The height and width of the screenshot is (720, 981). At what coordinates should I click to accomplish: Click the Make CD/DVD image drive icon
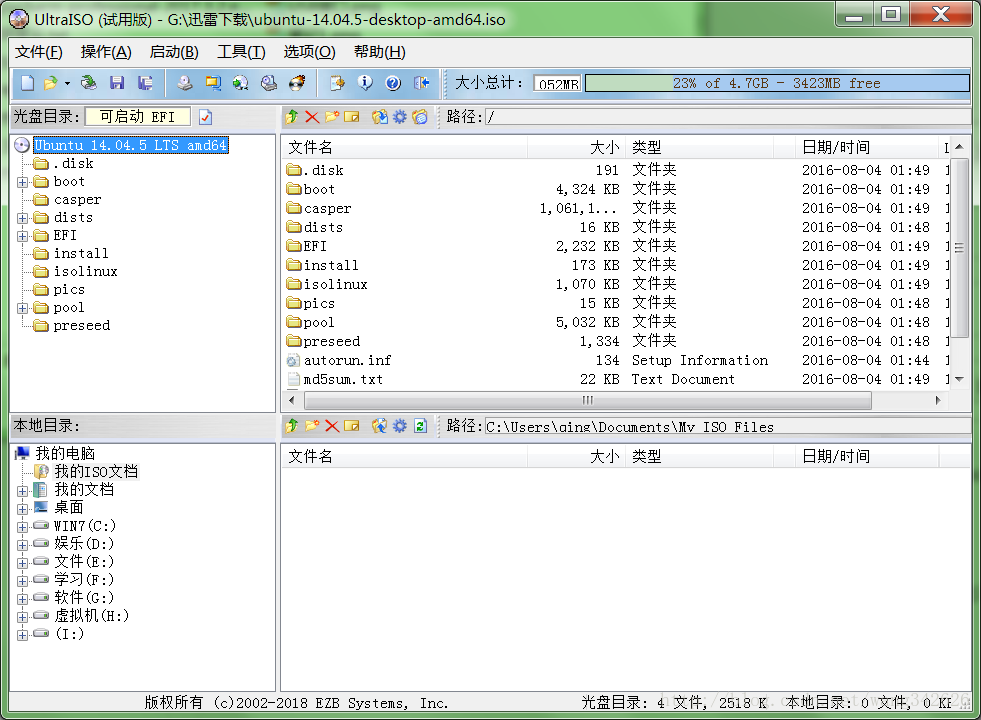pyautogui.click(x=185, y=83)
